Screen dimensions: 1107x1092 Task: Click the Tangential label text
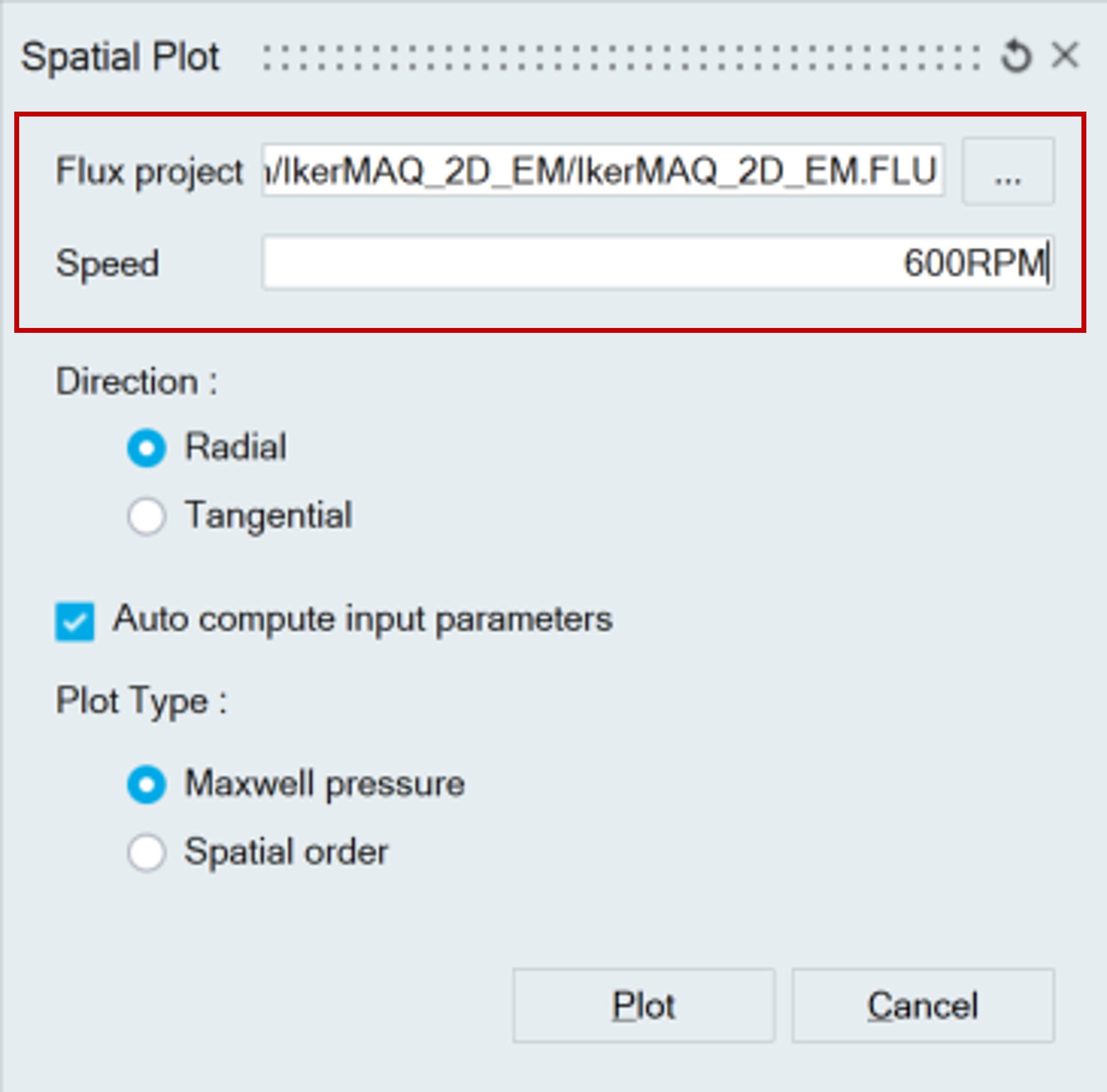(268, 515)
